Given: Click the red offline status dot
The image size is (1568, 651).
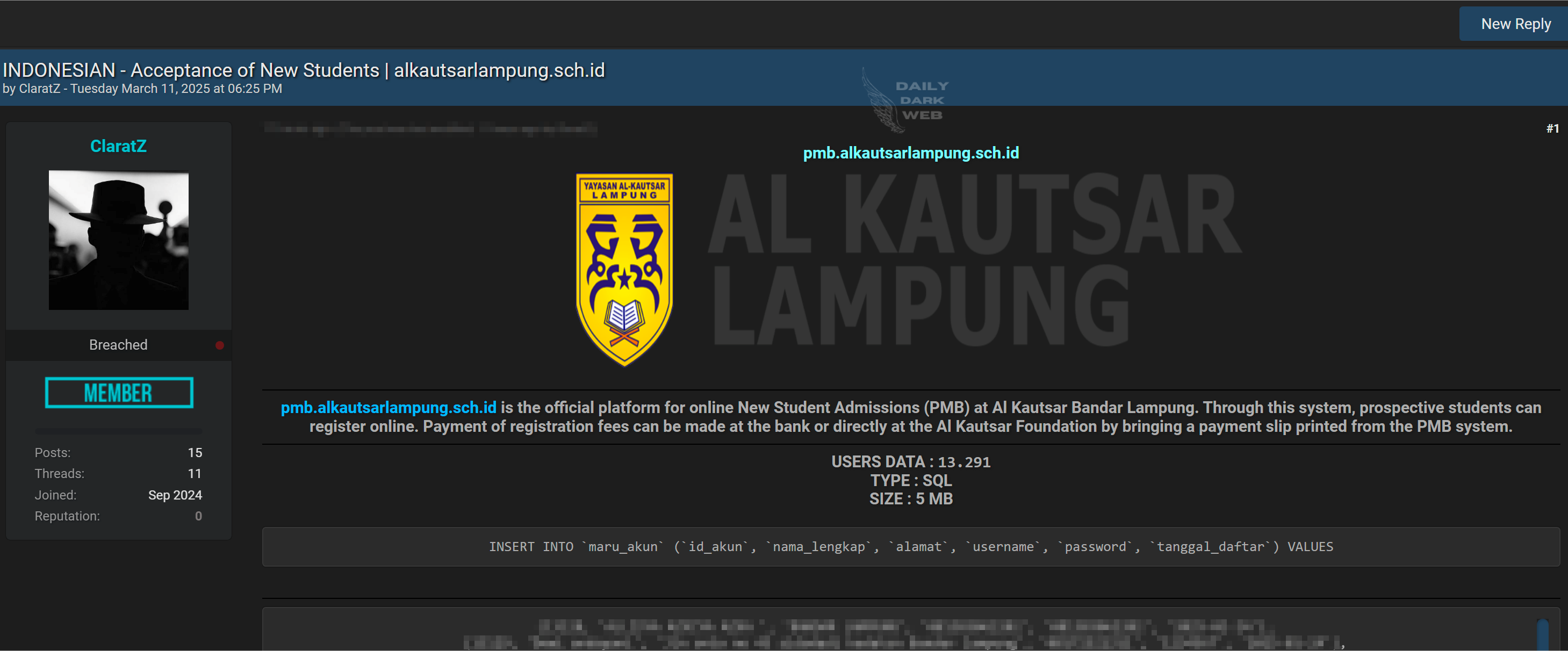Looking at the screenshot, I should [220, 345].
